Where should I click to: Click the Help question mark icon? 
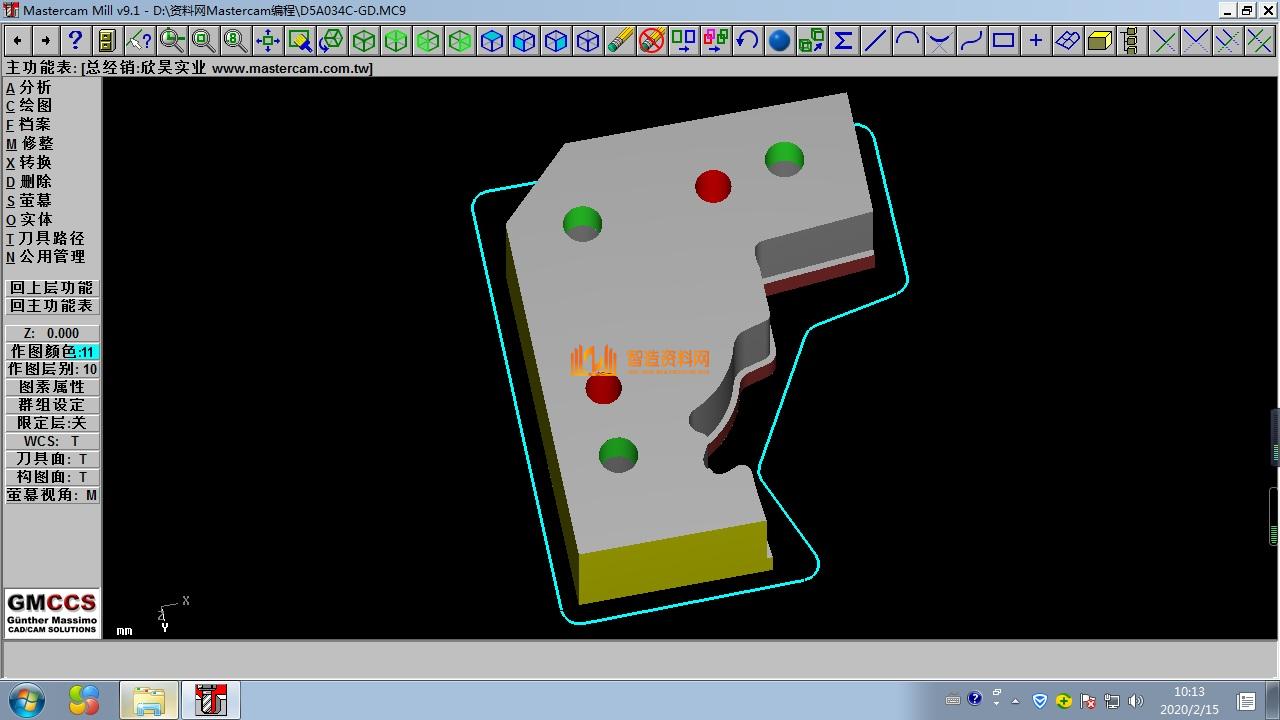(x=75, y=41)
